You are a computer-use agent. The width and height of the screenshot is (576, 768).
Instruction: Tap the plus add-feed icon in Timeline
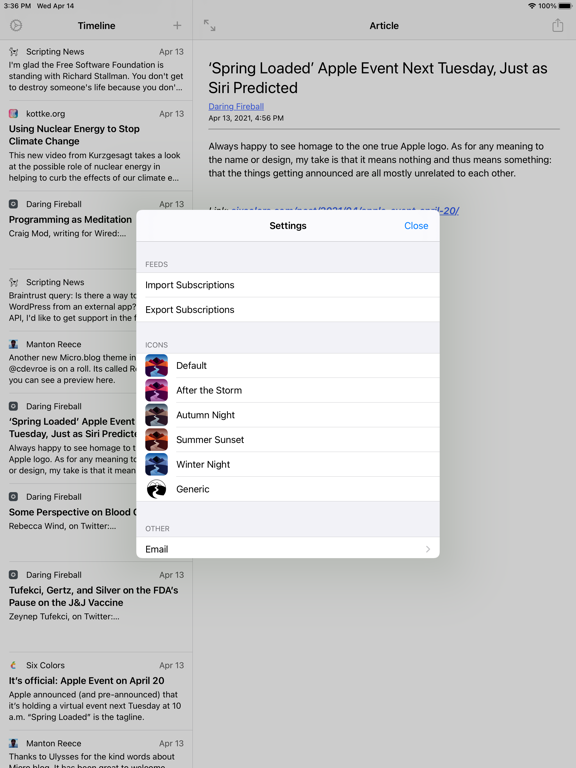pyautogui.click(x=177, y=25)
